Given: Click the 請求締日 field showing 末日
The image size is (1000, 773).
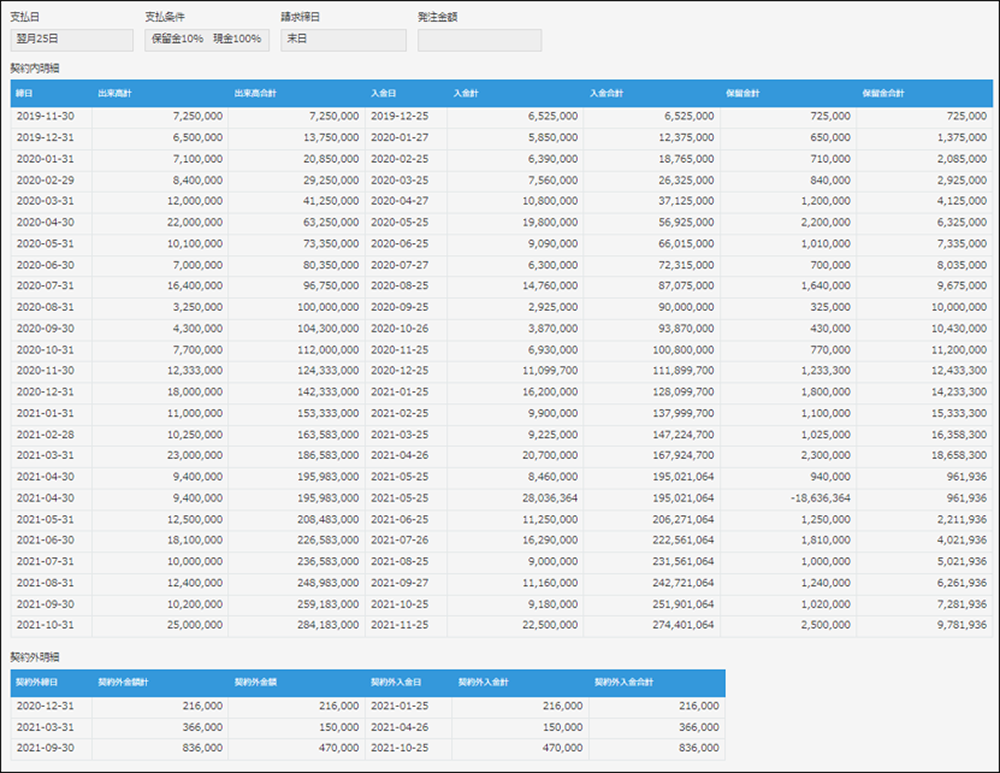Looking at the screenshot, I should (343, 40).
